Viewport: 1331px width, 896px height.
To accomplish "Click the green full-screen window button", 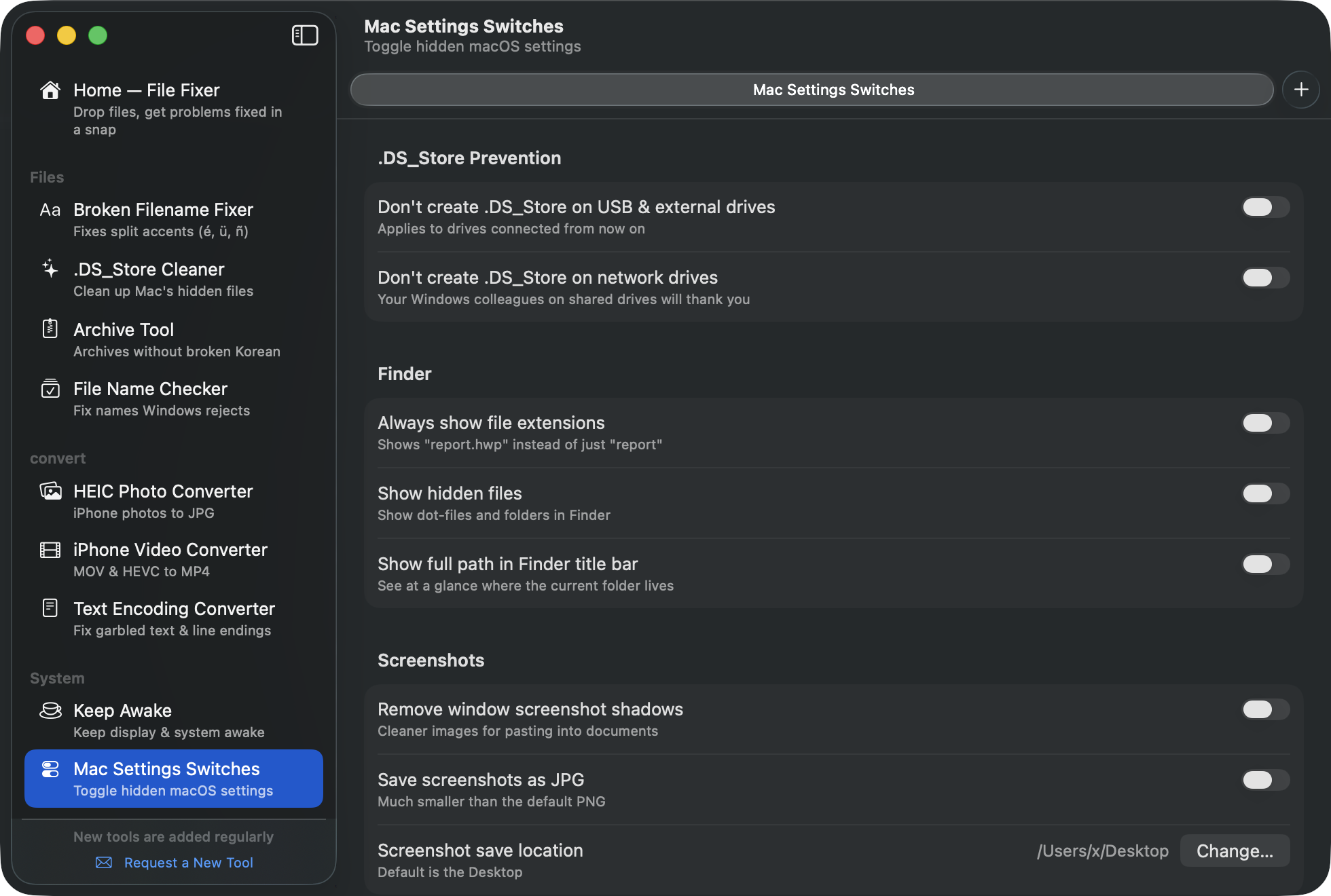I will coord(98,35).
